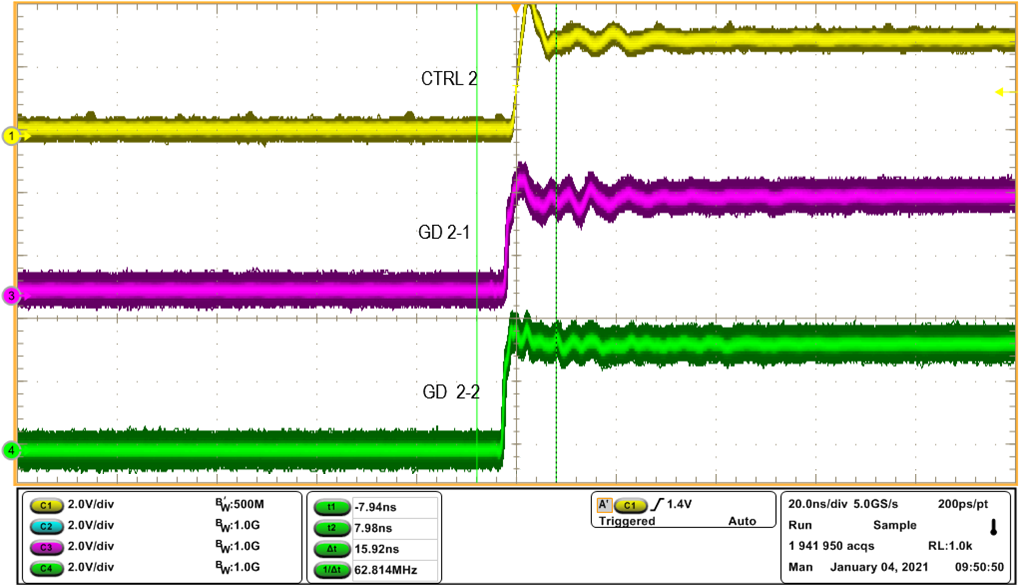
Task: Click the 20.0ns/div timebase readout
Action: pyautogui.click(x=822, y=505)
